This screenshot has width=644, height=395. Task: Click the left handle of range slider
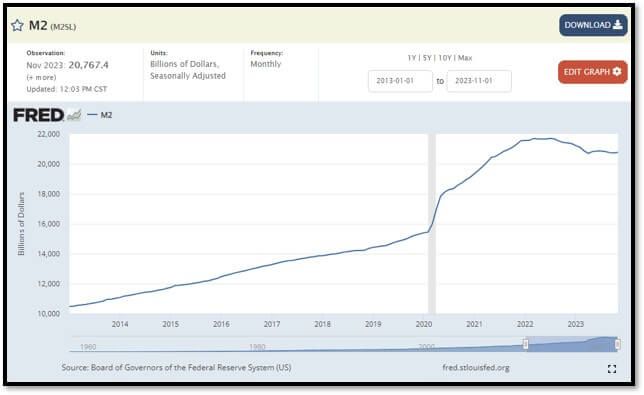[x=525, y=344]
